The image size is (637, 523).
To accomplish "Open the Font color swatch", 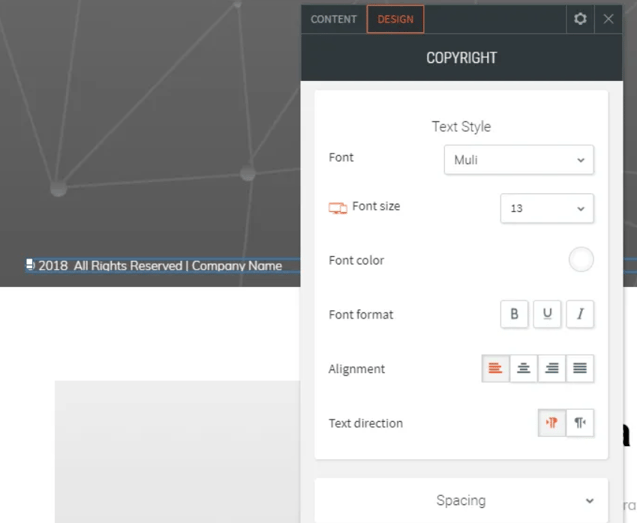I will coord(581,260).
